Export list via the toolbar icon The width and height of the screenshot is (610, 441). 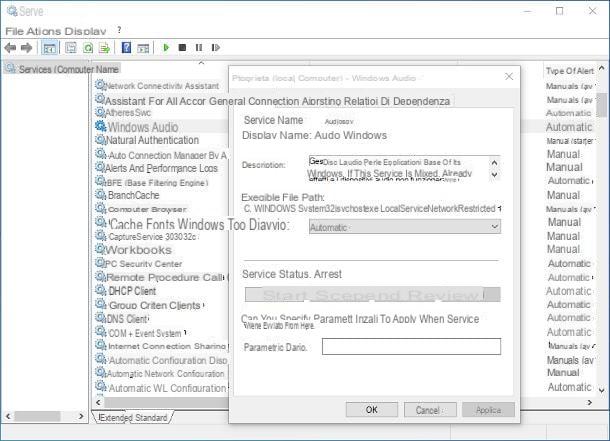(x=104, y=48)
